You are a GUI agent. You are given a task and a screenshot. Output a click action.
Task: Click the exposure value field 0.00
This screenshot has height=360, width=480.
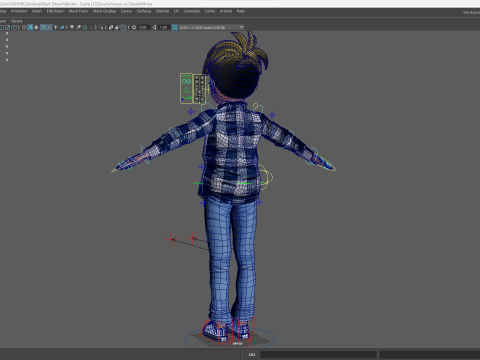pyautogui.click(x=143, y=27)
